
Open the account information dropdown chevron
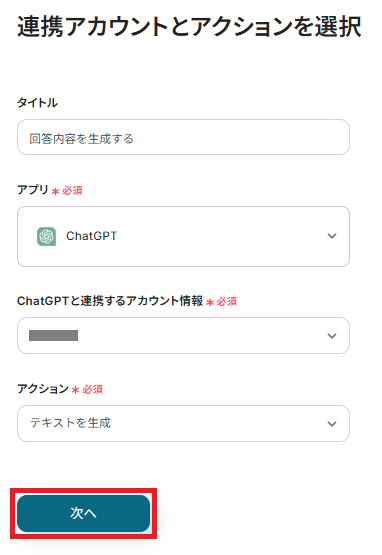[x=332, y=336]
